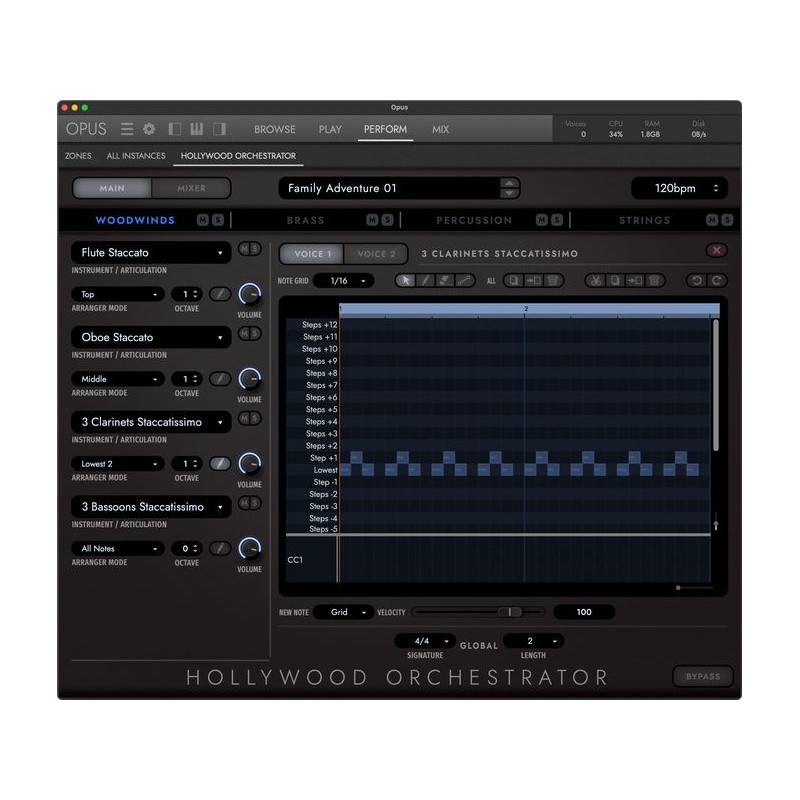Switch to the MIX section
Screen dimensions: 800x800
tap(440, 129)
